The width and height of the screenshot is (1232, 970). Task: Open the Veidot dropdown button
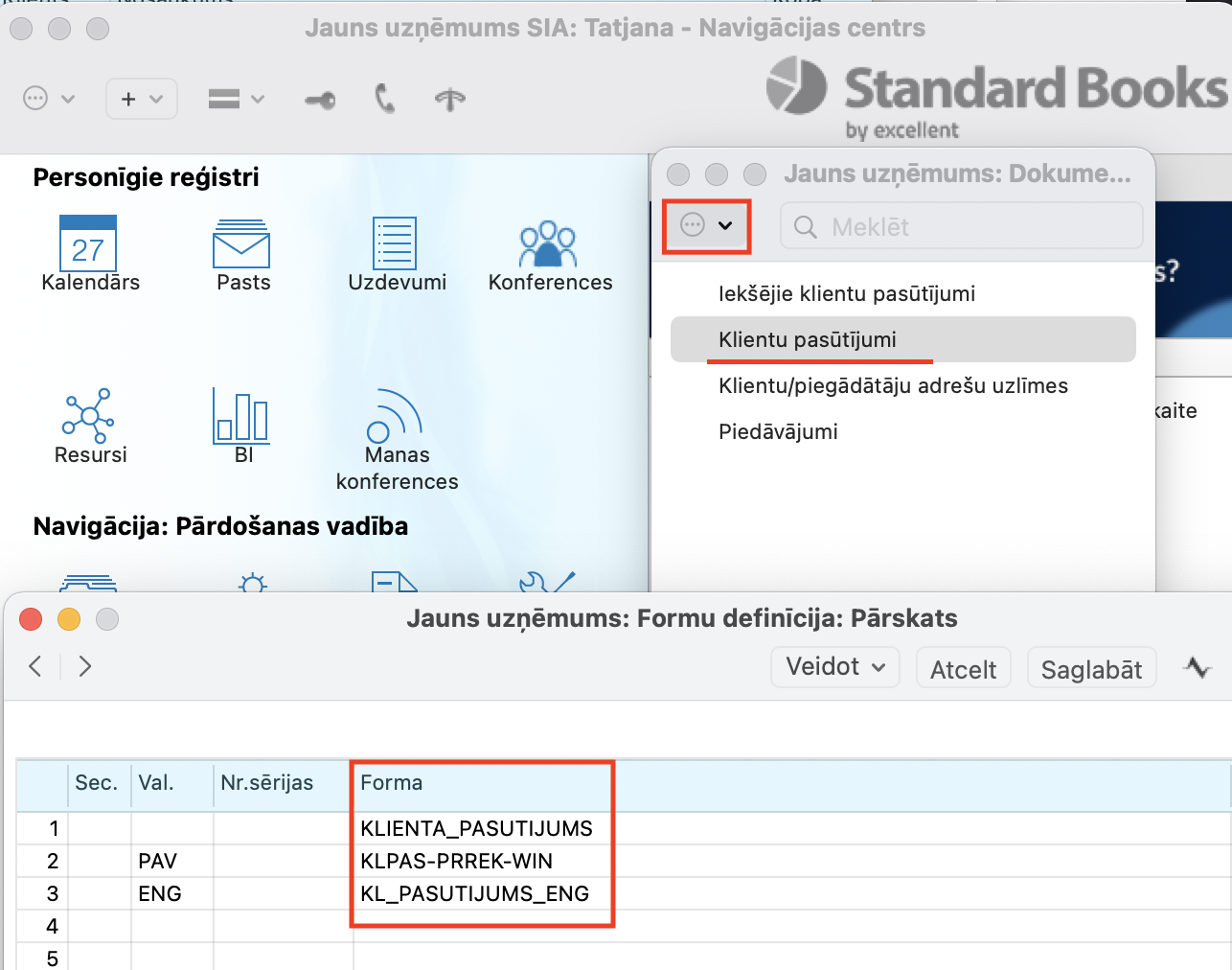(x=834, y=667)
